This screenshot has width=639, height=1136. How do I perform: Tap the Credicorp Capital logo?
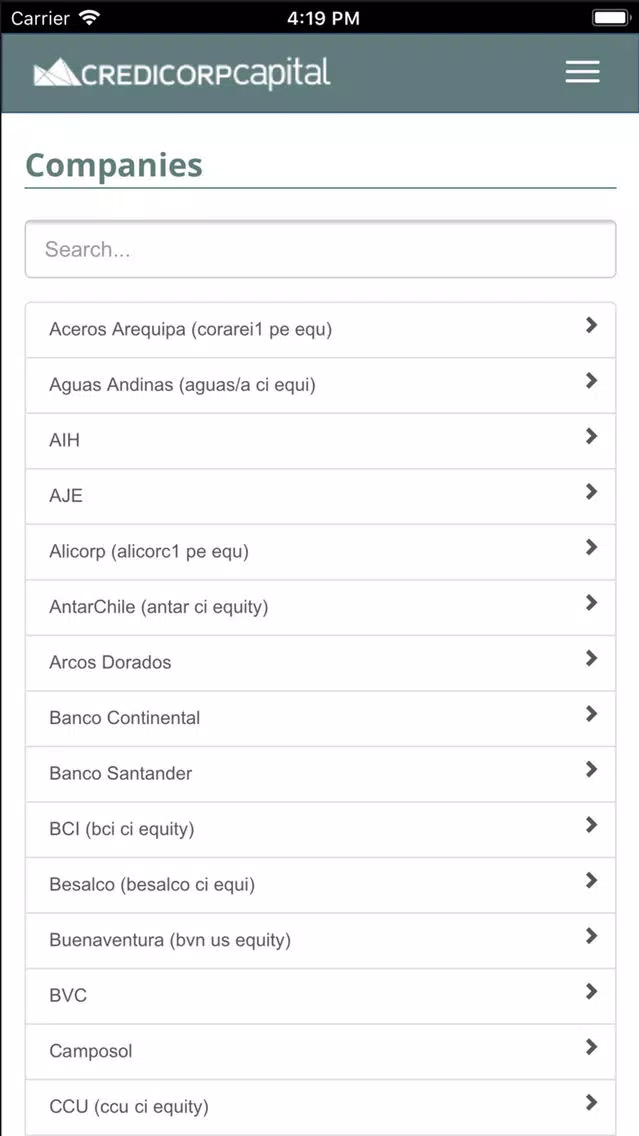[x=182, y=73]
